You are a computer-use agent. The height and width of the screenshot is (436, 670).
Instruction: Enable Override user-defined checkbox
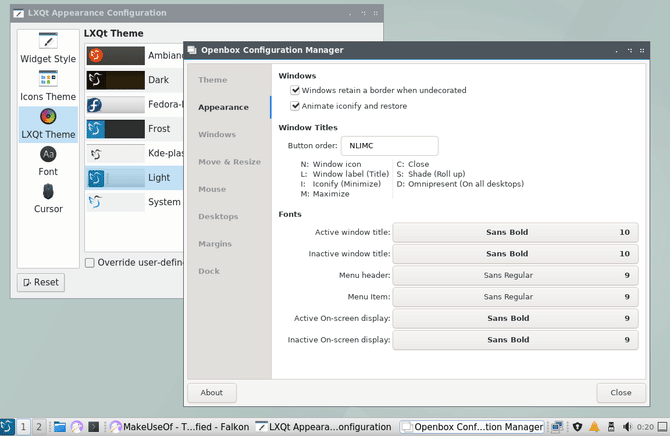point(90,263)
